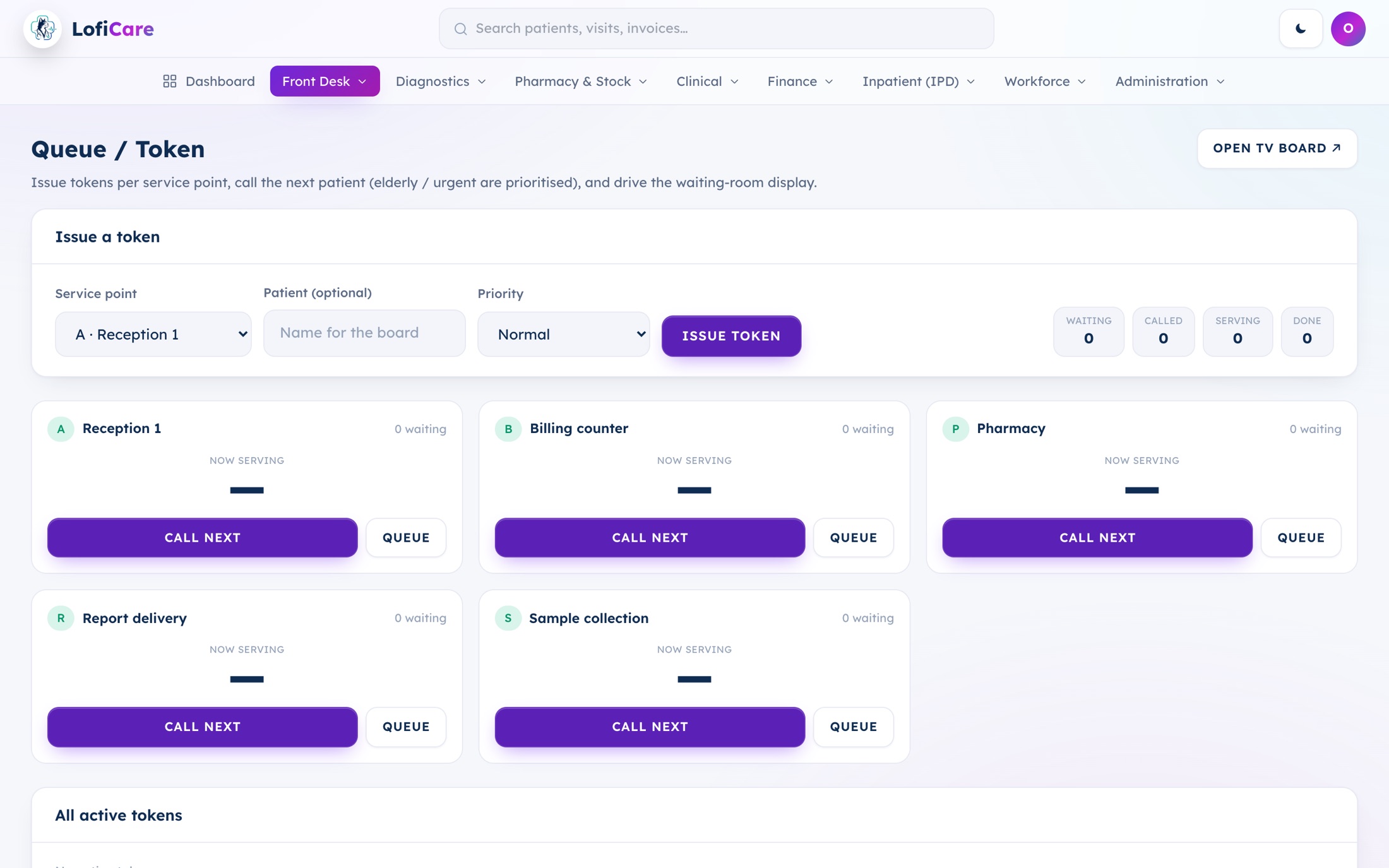1389x868 pixels.
Task: Expand the Inpatient (IPD) menu
Action: [x=919, y=81]
